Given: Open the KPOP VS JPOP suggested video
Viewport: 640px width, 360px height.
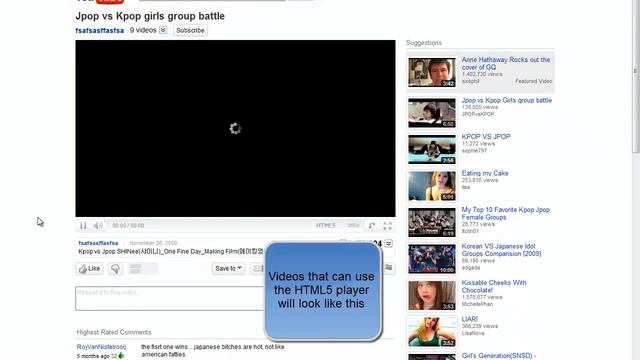Looking at the screenshot, I should coord(486,137).
